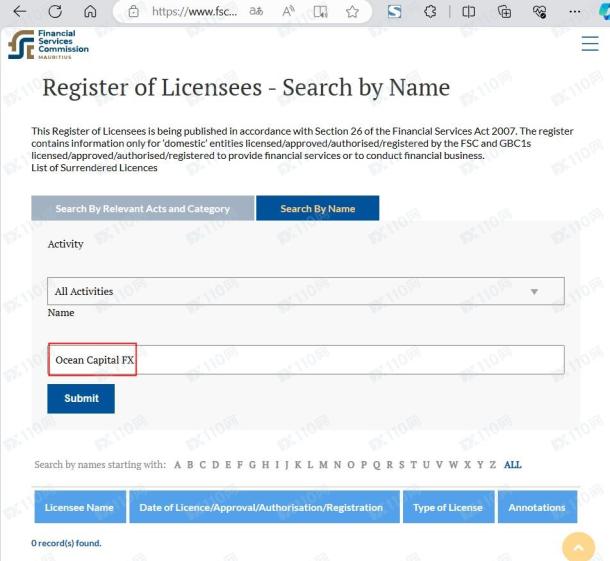This screenshot has width=610, height=561.
Task: Filter names starting with J
Action: (x=287, y=465)
